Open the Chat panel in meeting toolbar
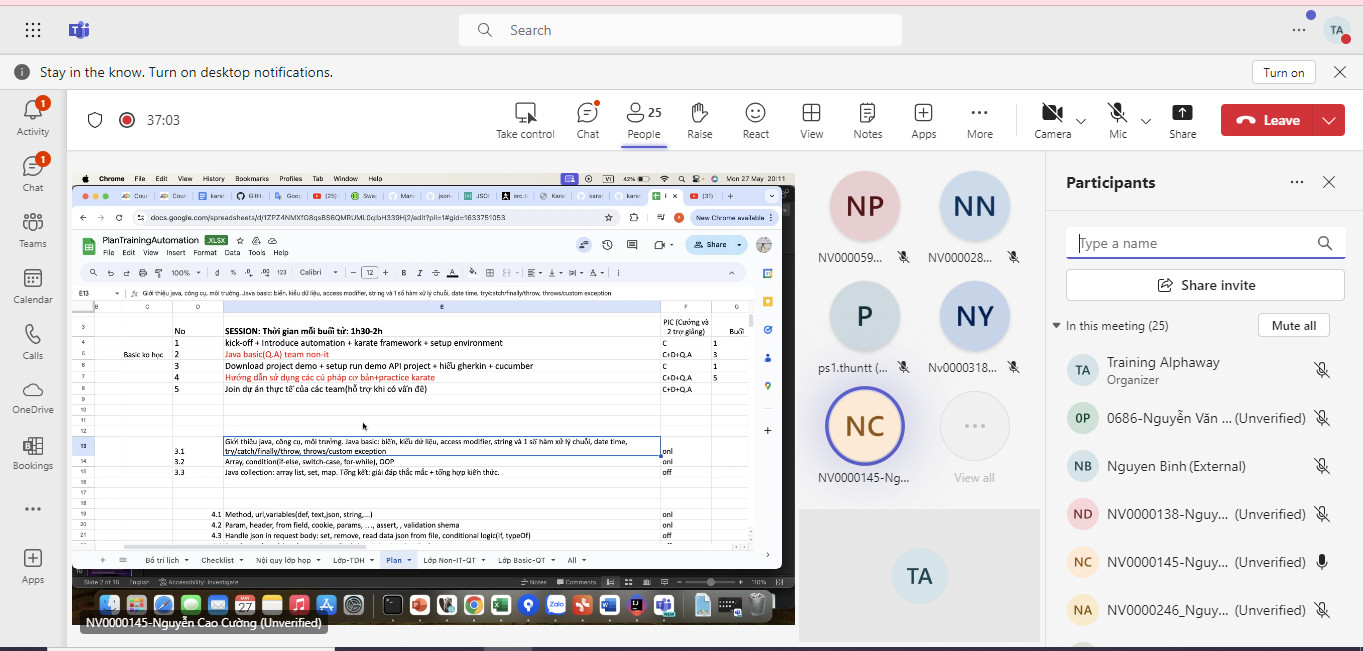This screenshot has width=1363, height=651. pos(588,120)
